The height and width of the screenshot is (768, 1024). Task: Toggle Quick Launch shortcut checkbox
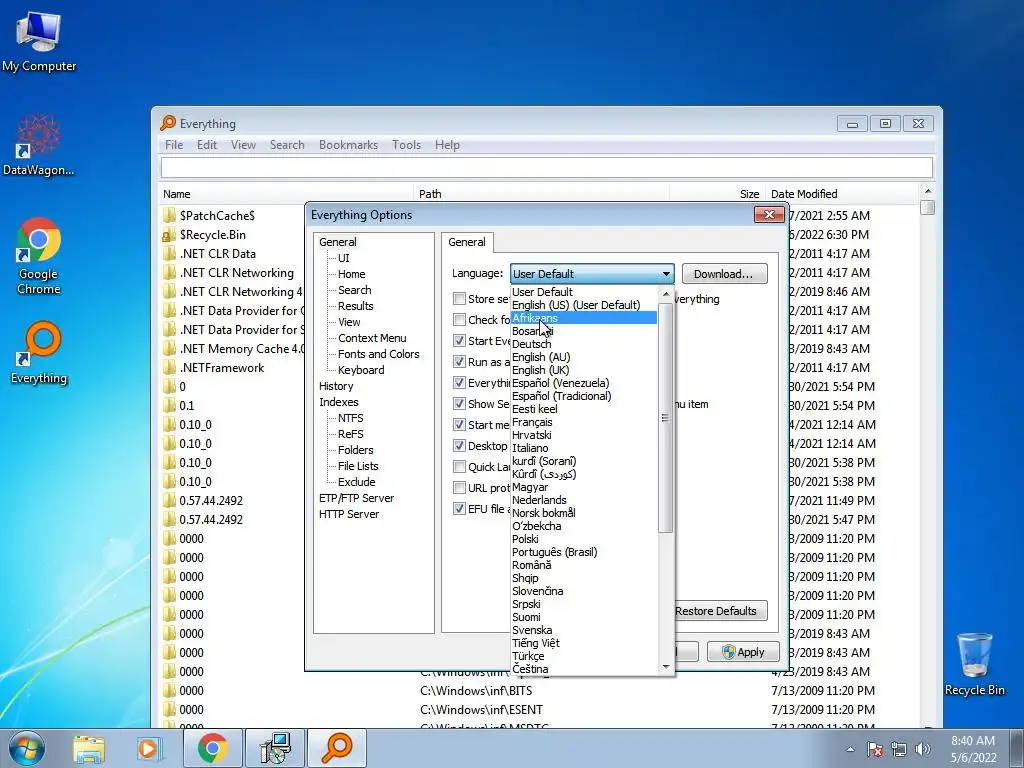[459, 466]
